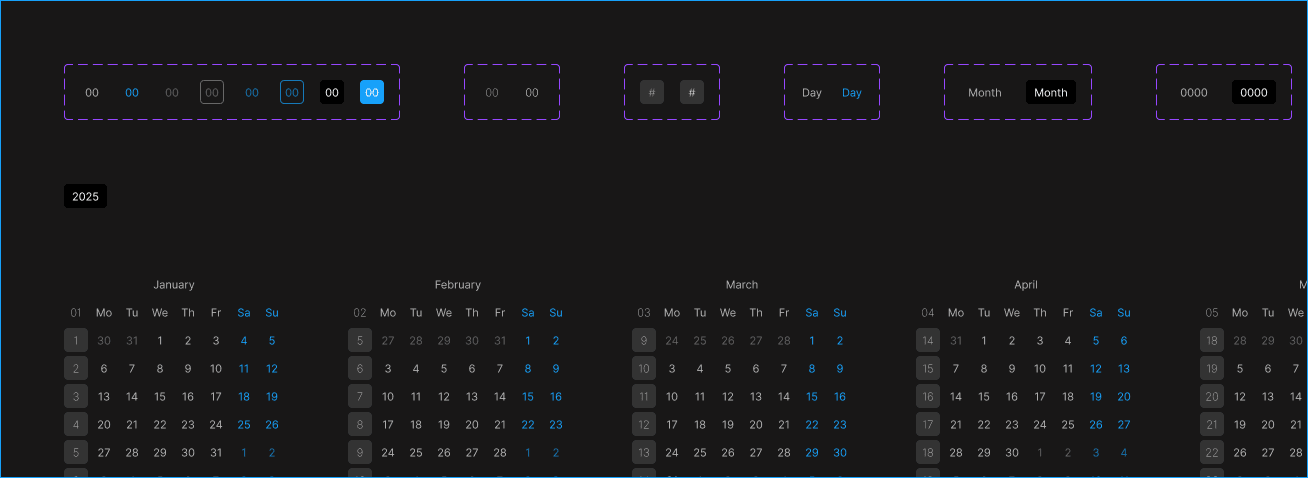1308x478 pixels.
Task: Click the white Day label variant
Action: tap(812, 93)
